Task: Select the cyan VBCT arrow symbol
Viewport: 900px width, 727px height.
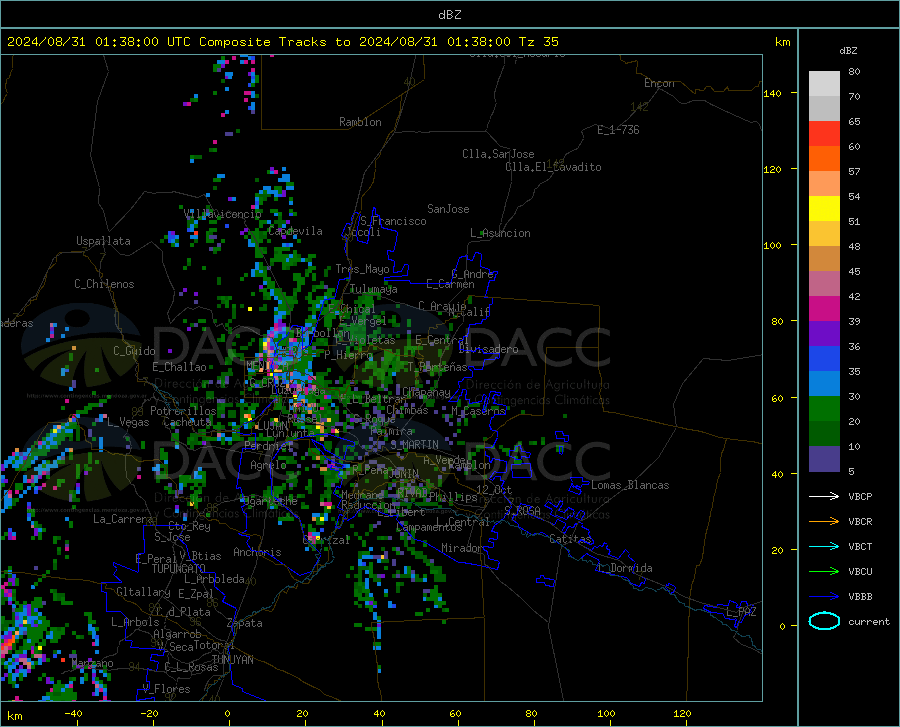Action: point(824,546)
